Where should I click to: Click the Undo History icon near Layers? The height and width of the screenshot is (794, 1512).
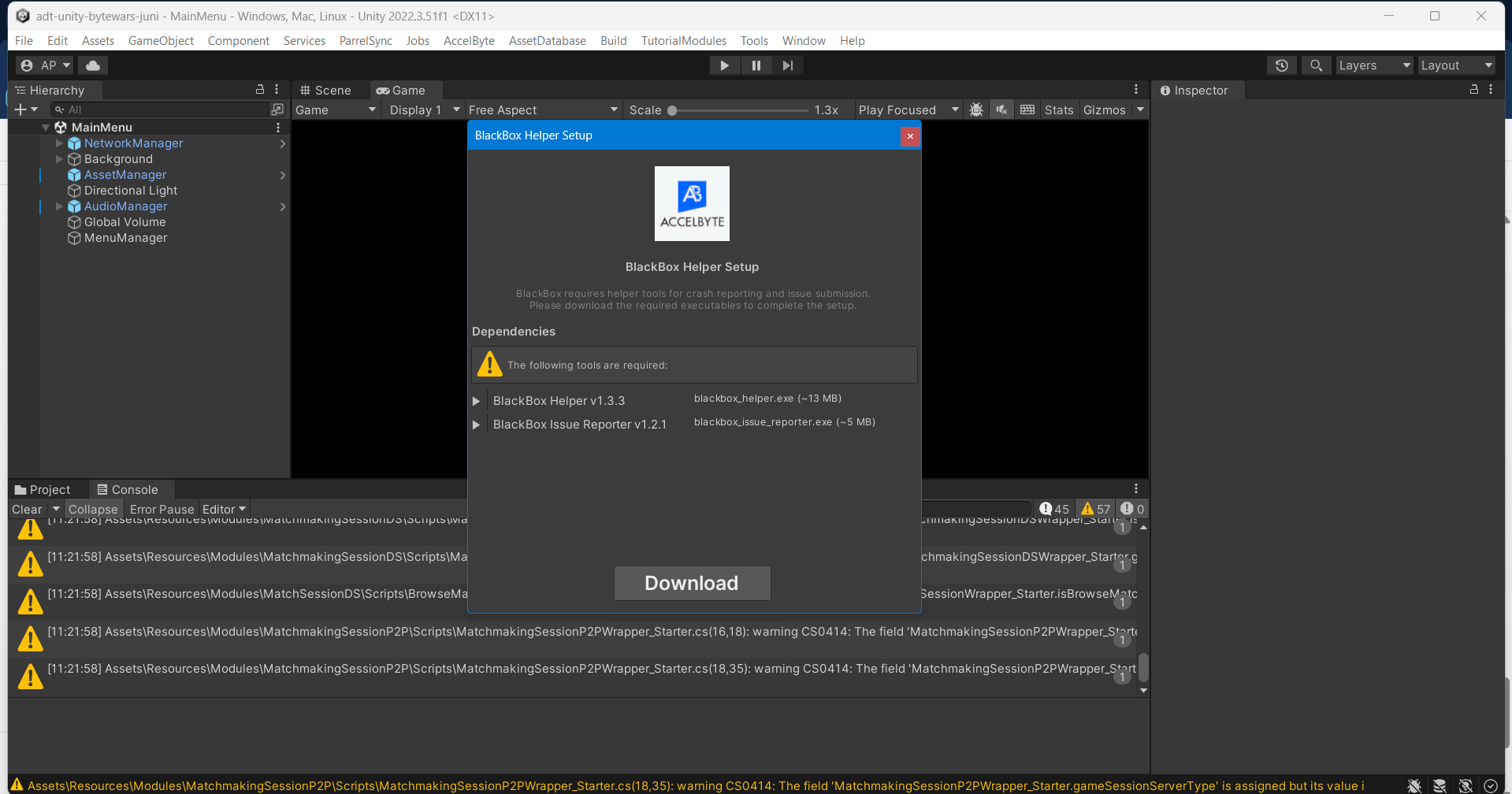(1280, 65)
